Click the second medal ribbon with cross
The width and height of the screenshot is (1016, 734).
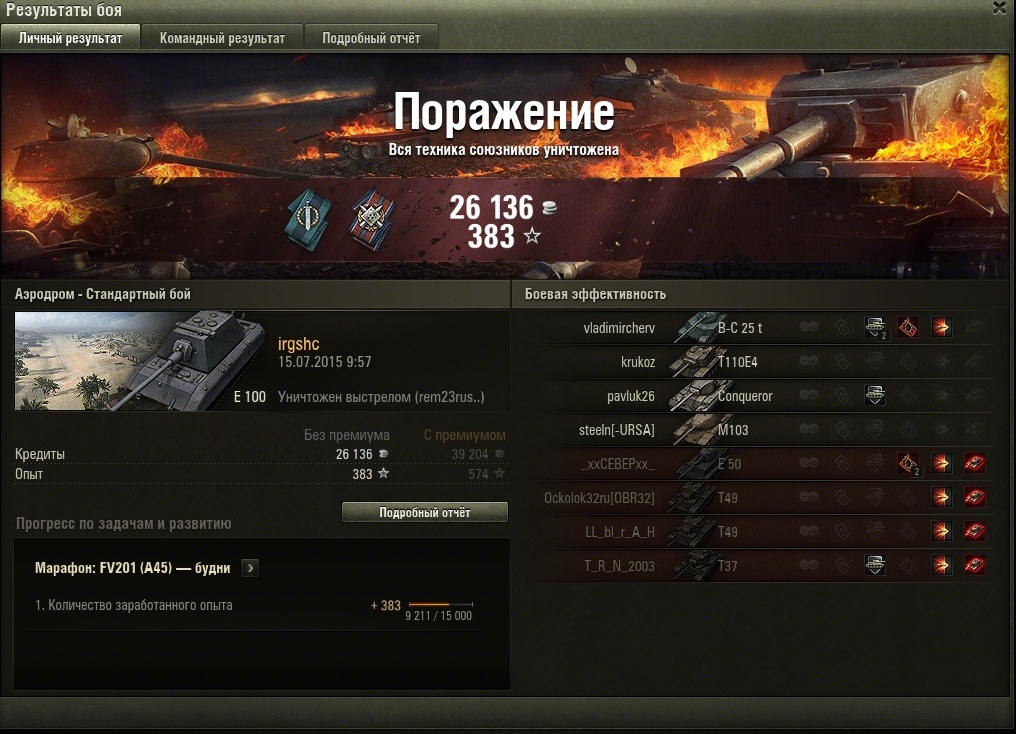coord(372,219)
